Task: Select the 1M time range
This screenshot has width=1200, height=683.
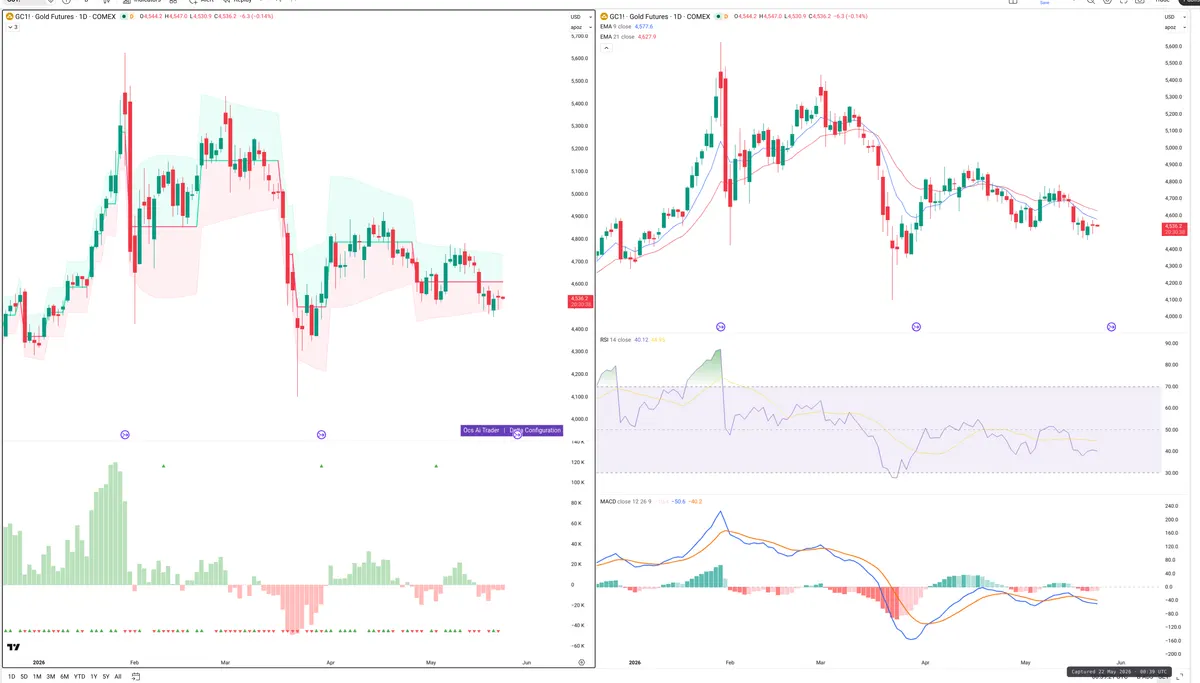Action: [37, 677]
